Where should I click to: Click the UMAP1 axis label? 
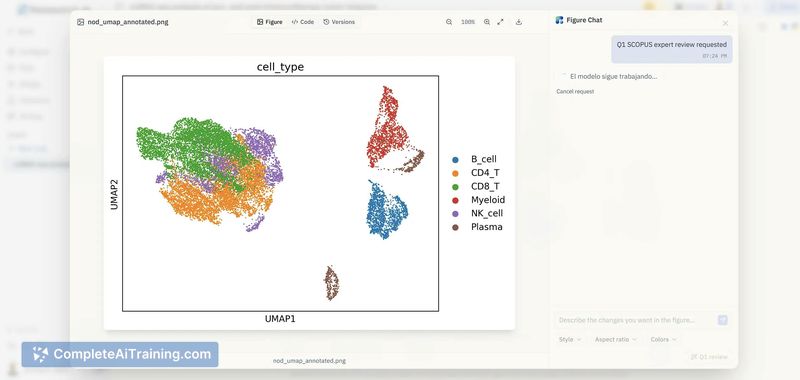point(280,319)
